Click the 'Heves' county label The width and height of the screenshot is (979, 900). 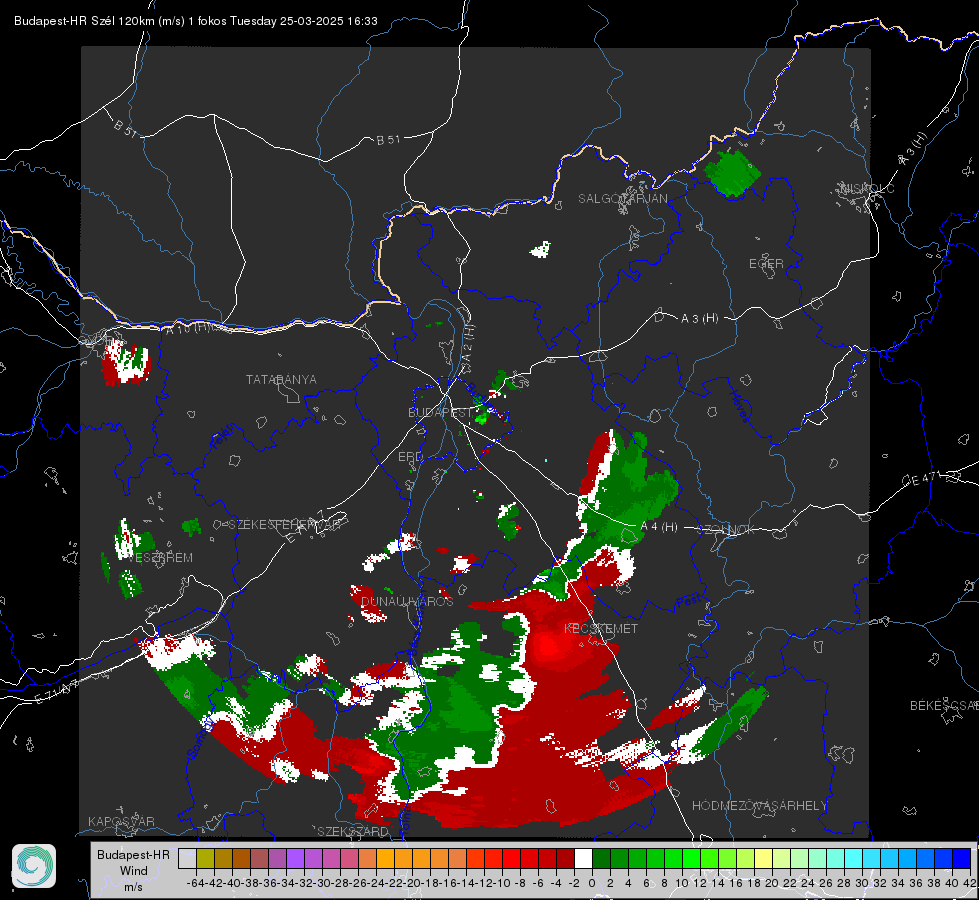pos(739,405)
